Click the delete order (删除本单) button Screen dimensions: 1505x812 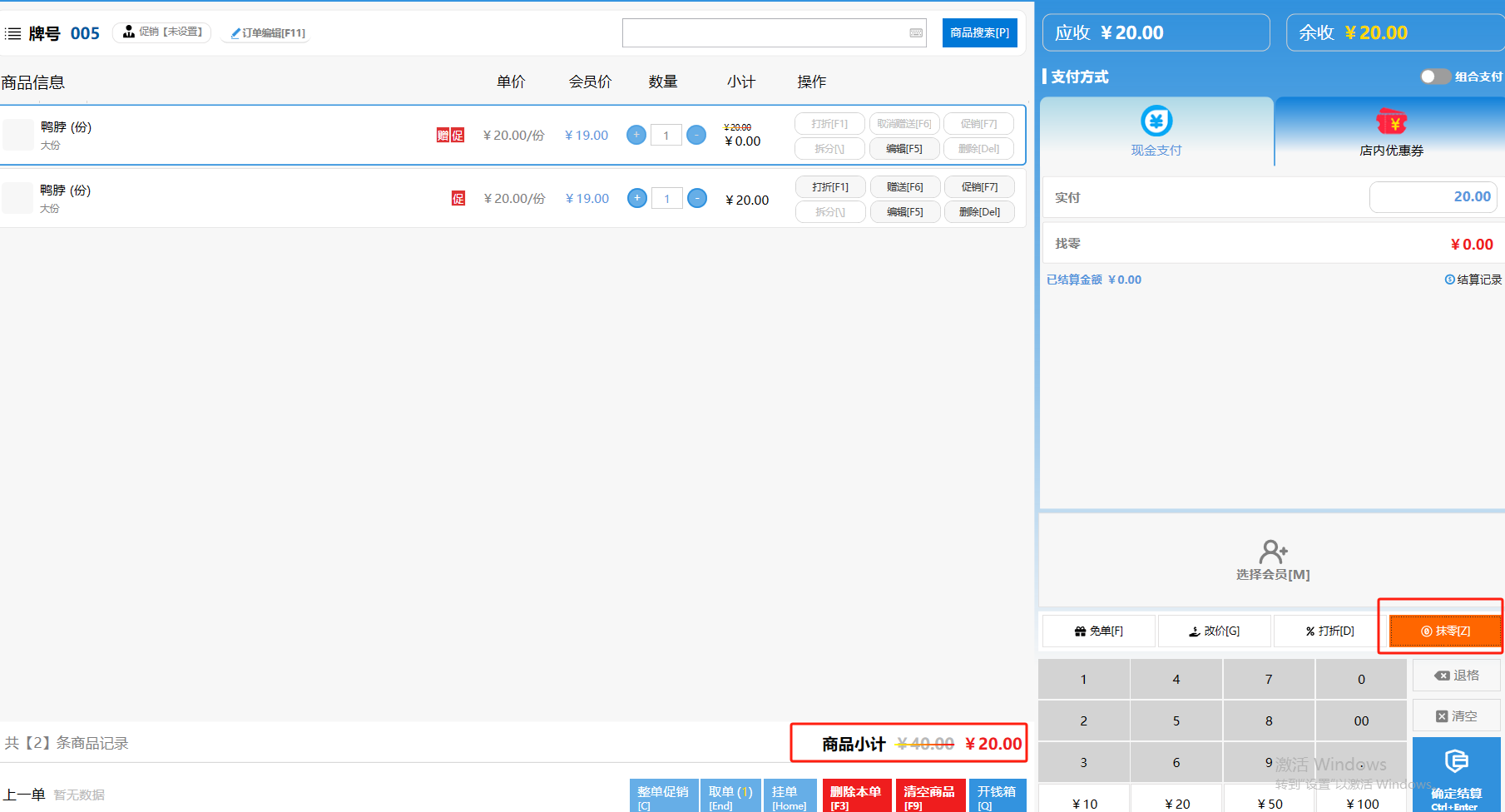(856, 796)
